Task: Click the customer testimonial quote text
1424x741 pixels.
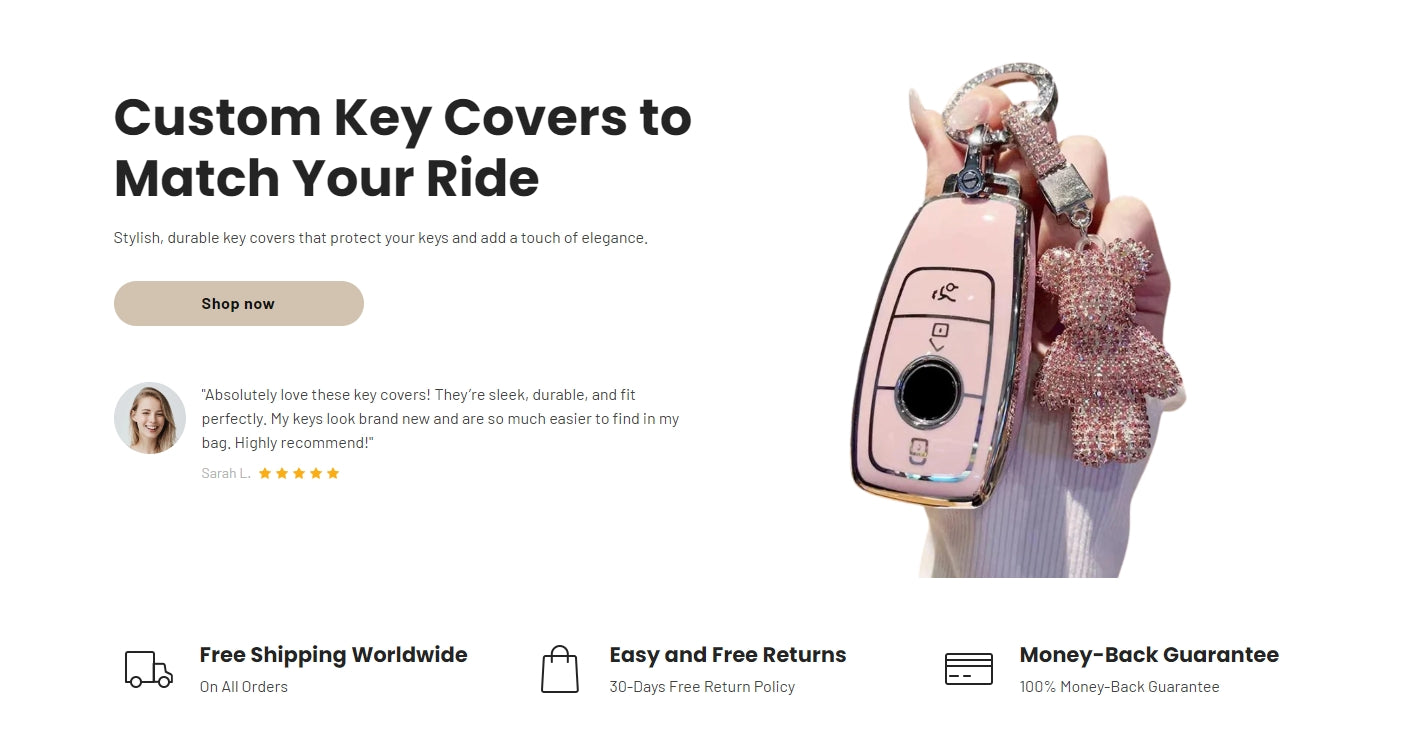Action: (x=440, y=419)
